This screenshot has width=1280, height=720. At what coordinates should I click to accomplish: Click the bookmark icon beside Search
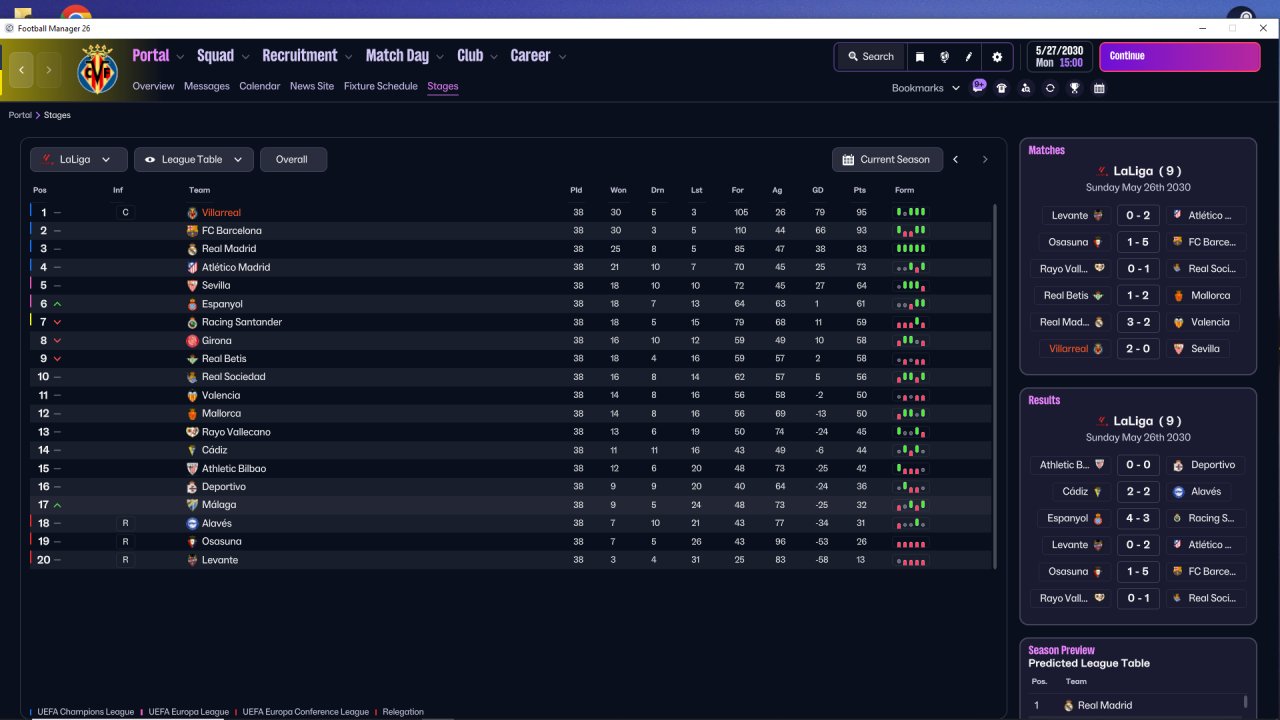click(x=920, y=57)
